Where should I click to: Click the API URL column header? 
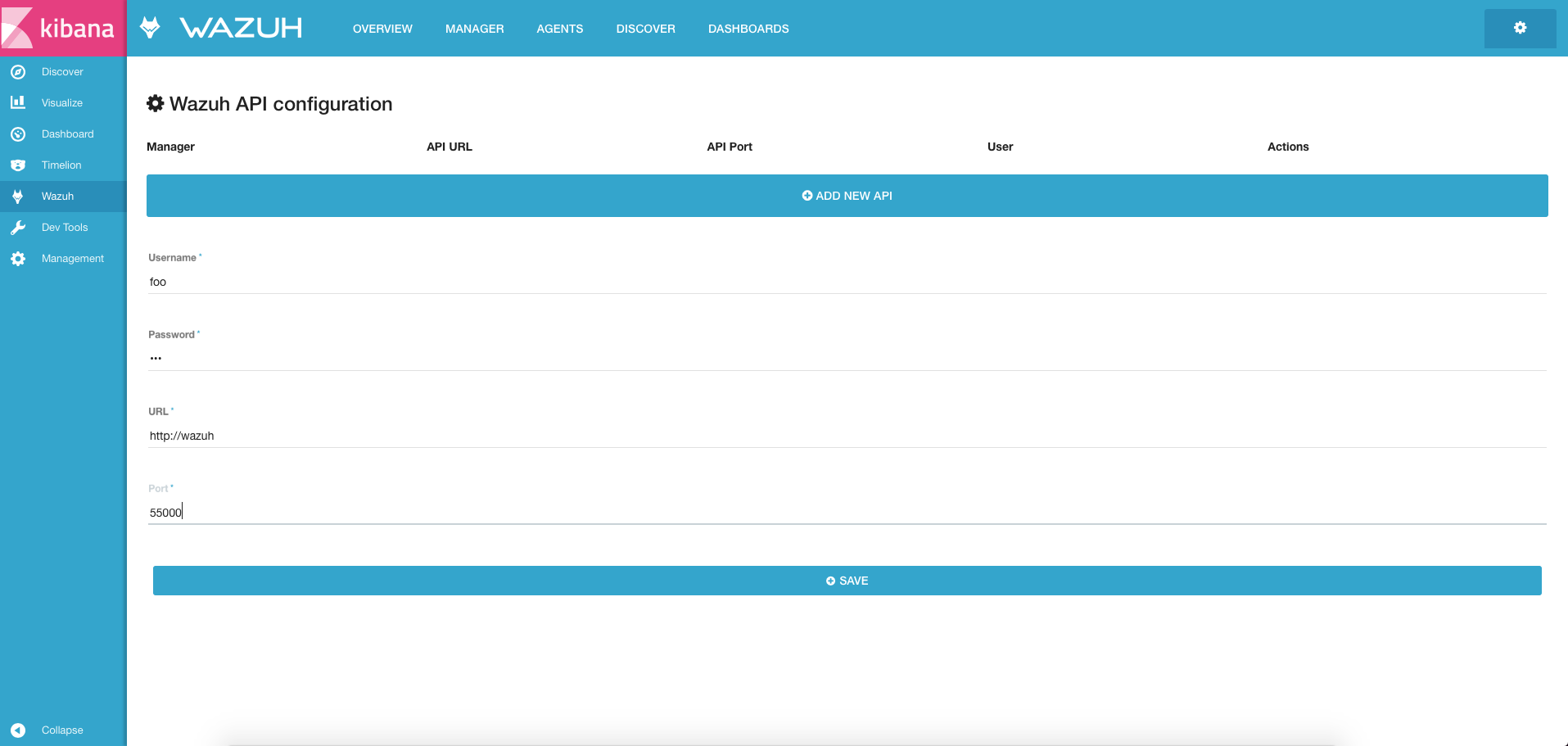coord(450,147)
